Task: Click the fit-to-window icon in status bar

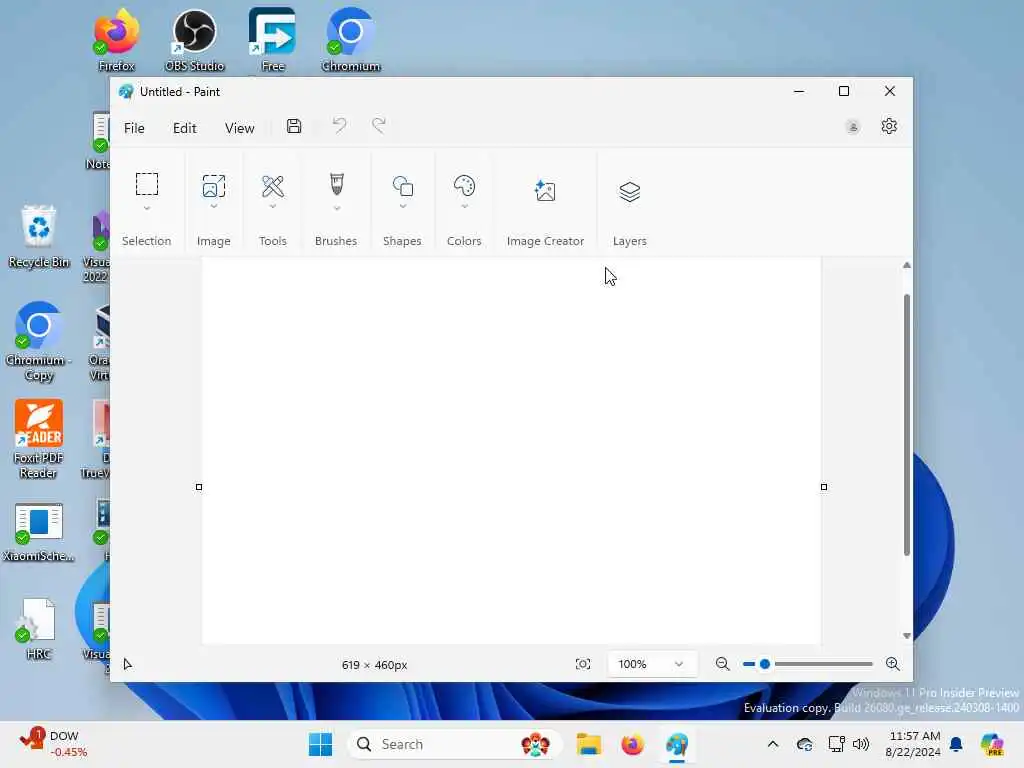Action: pyautogui.click(x=583, y=664)
